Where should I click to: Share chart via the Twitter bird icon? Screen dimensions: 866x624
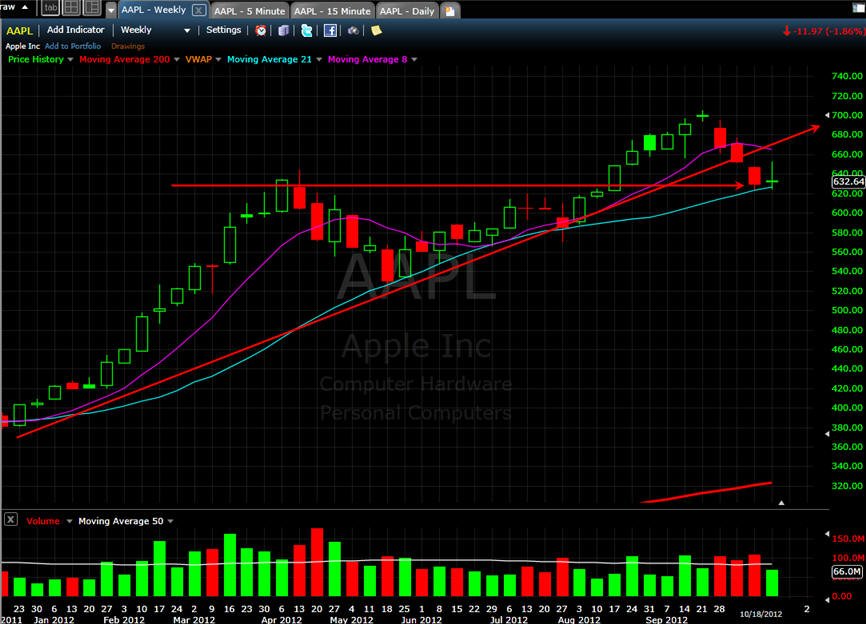[307, 30]
